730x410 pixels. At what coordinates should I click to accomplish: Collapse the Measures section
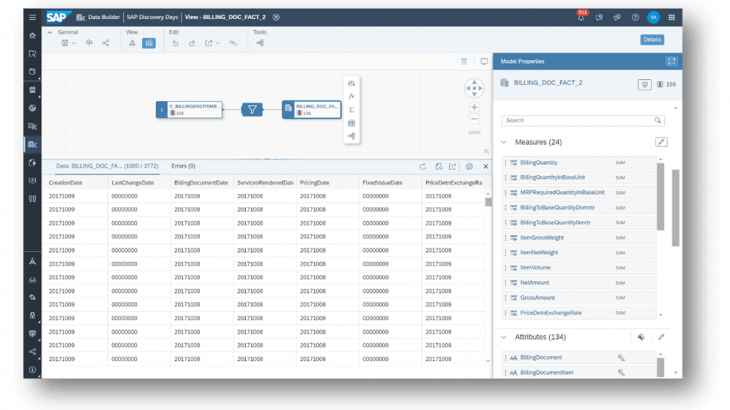[x=505, y=142]
